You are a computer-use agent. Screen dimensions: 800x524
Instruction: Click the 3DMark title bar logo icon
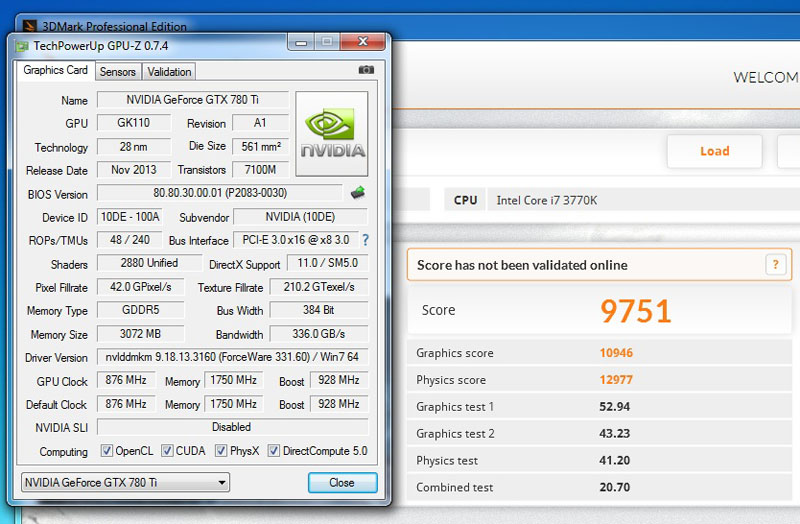coord(30,26)
